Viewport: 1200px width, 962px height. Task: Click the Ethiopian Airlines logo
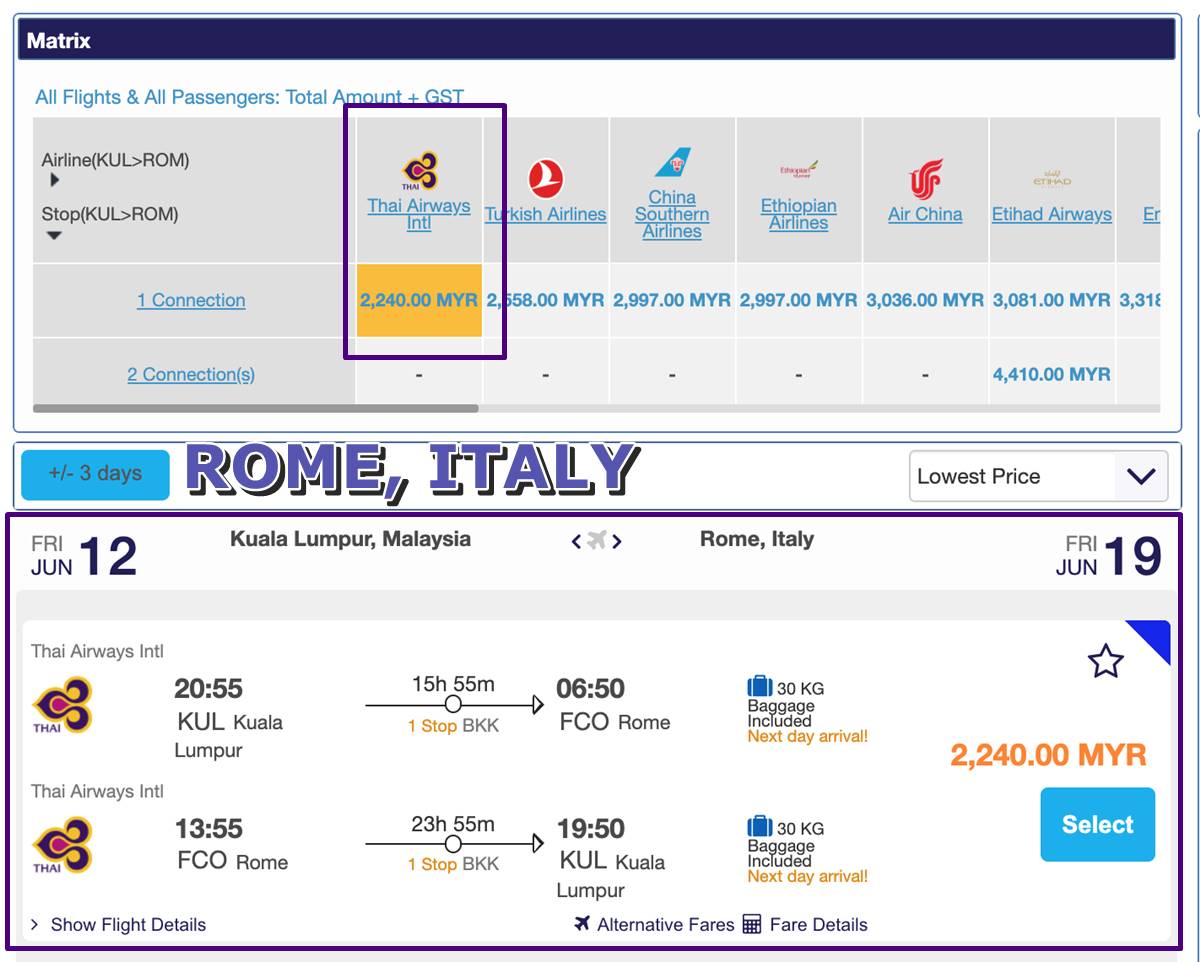pos(799,171)
